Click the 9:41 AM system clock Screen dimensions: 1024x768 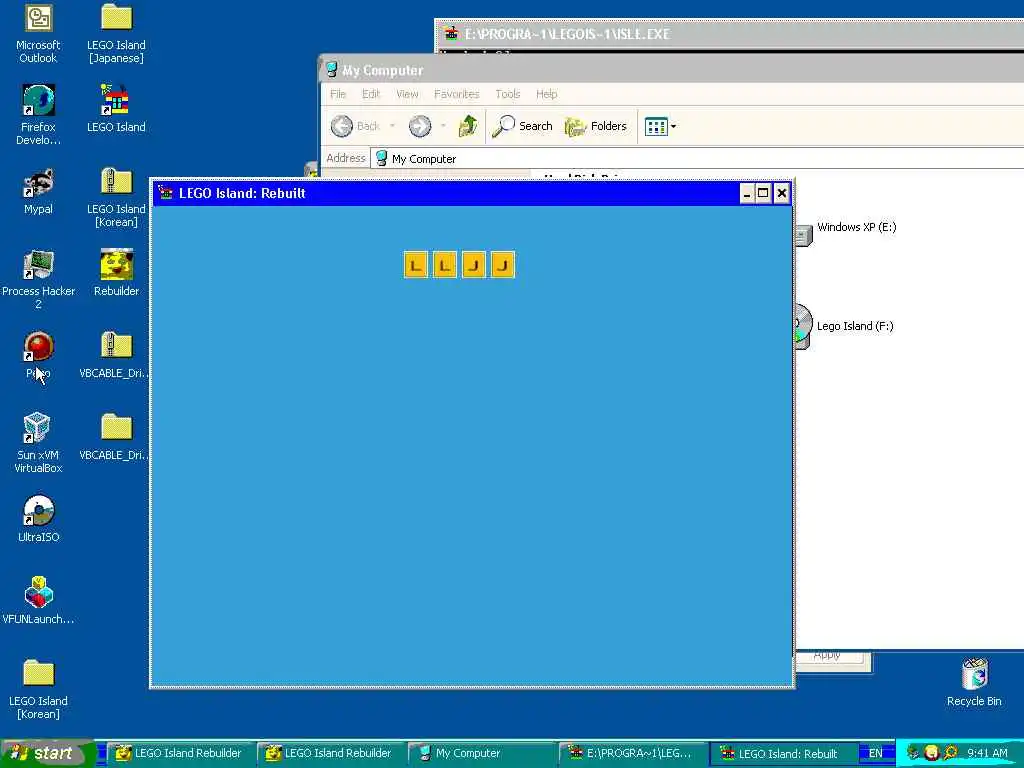987,753
